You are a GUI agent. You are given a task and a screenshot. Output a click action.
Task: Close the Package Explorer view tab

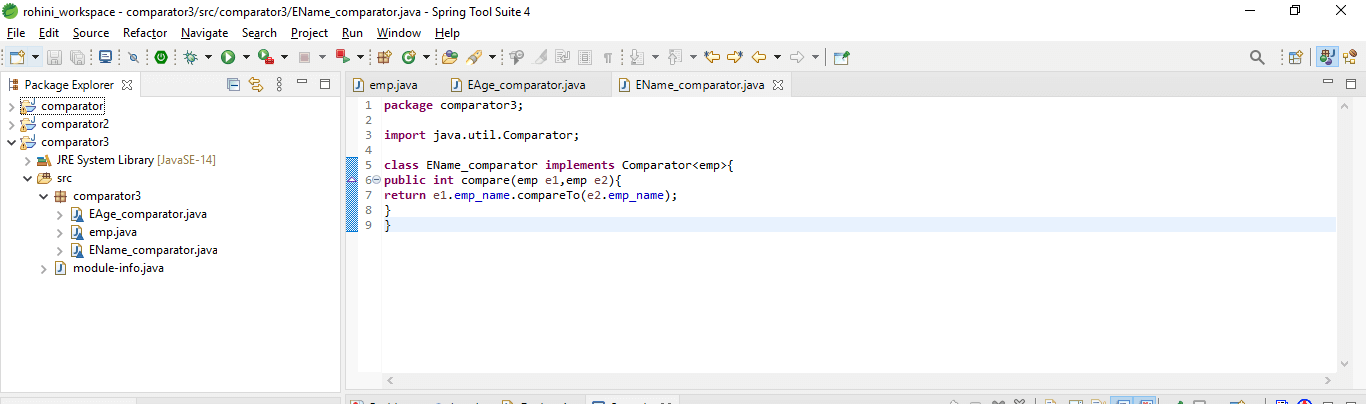127,85
